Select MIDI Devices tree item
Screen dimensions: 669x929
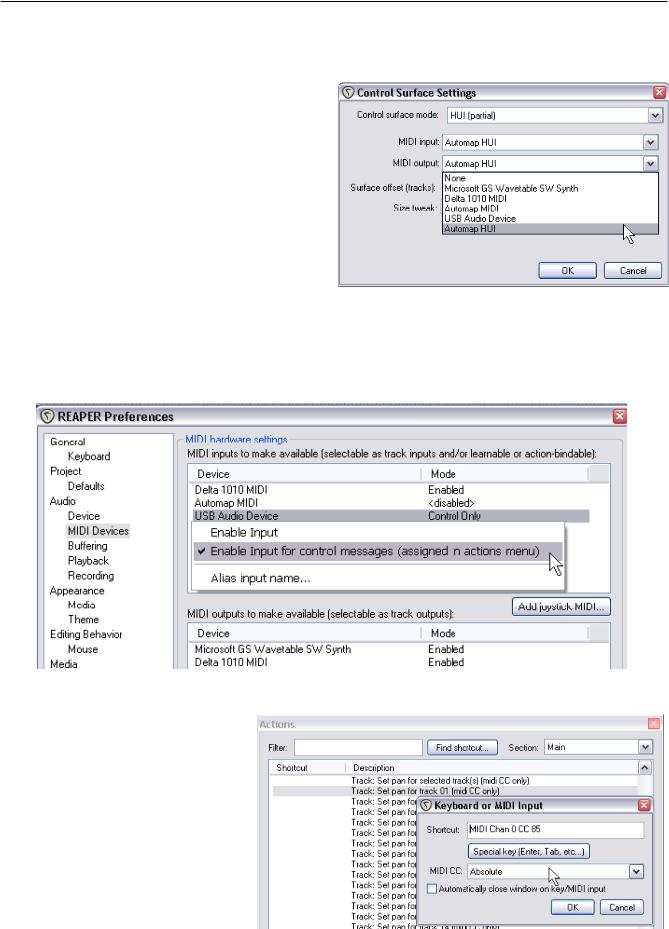[x=98, y=531]
